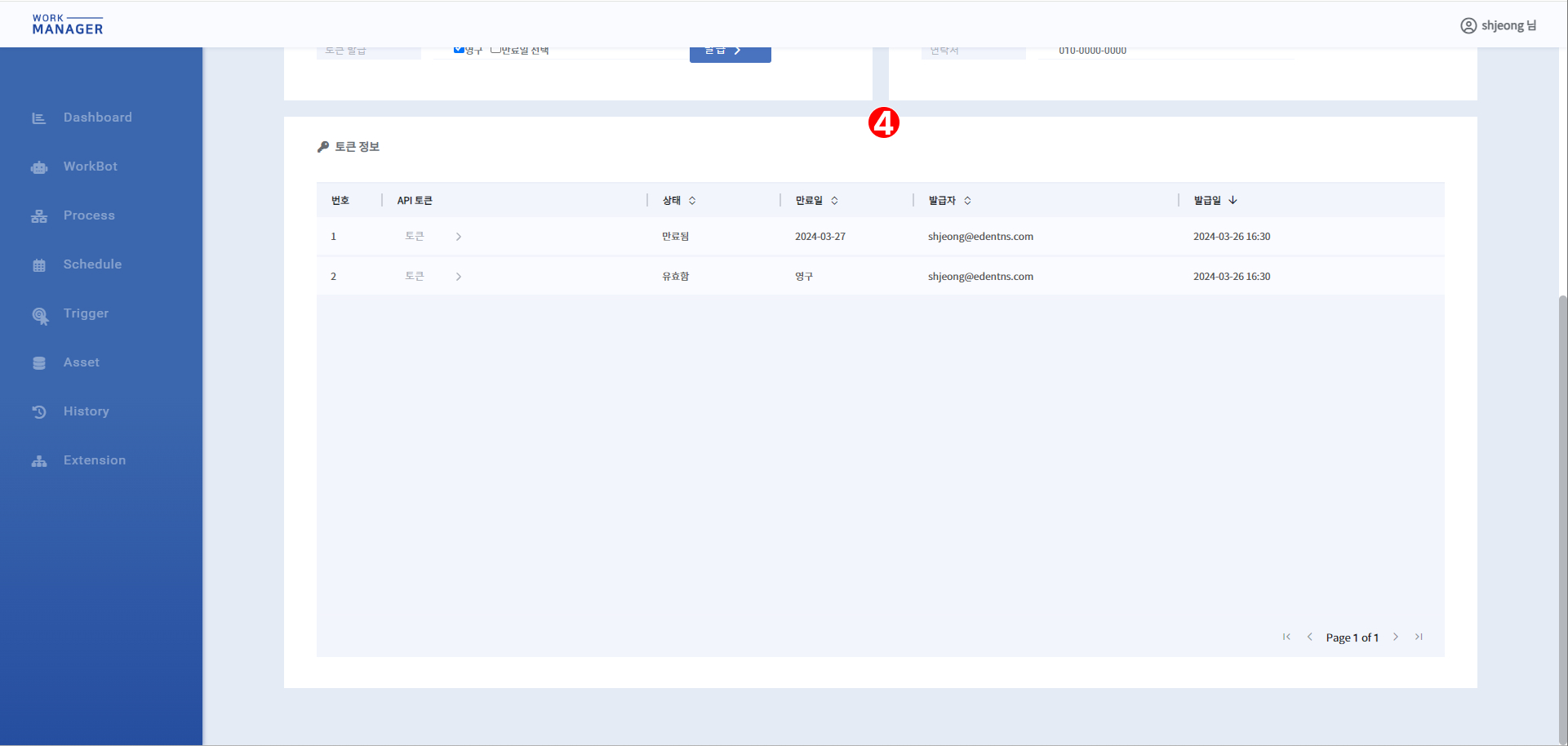1568x746 pixels.
Task: Click the 토큰 정보 section title
Action: point(357,147)
